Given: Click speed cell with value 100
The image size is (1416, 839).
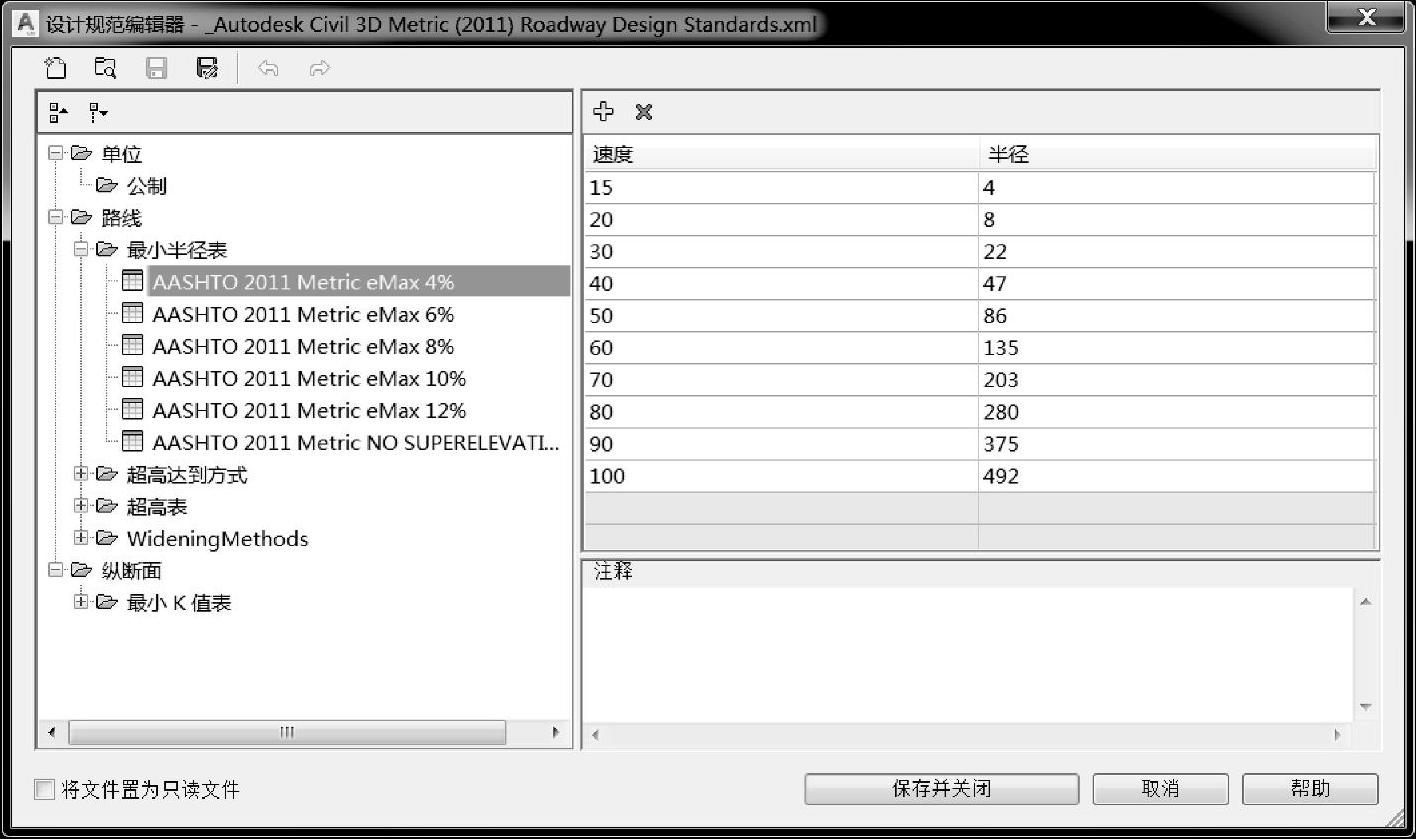Looking at the screenshot, I should (x=781, y=476).
